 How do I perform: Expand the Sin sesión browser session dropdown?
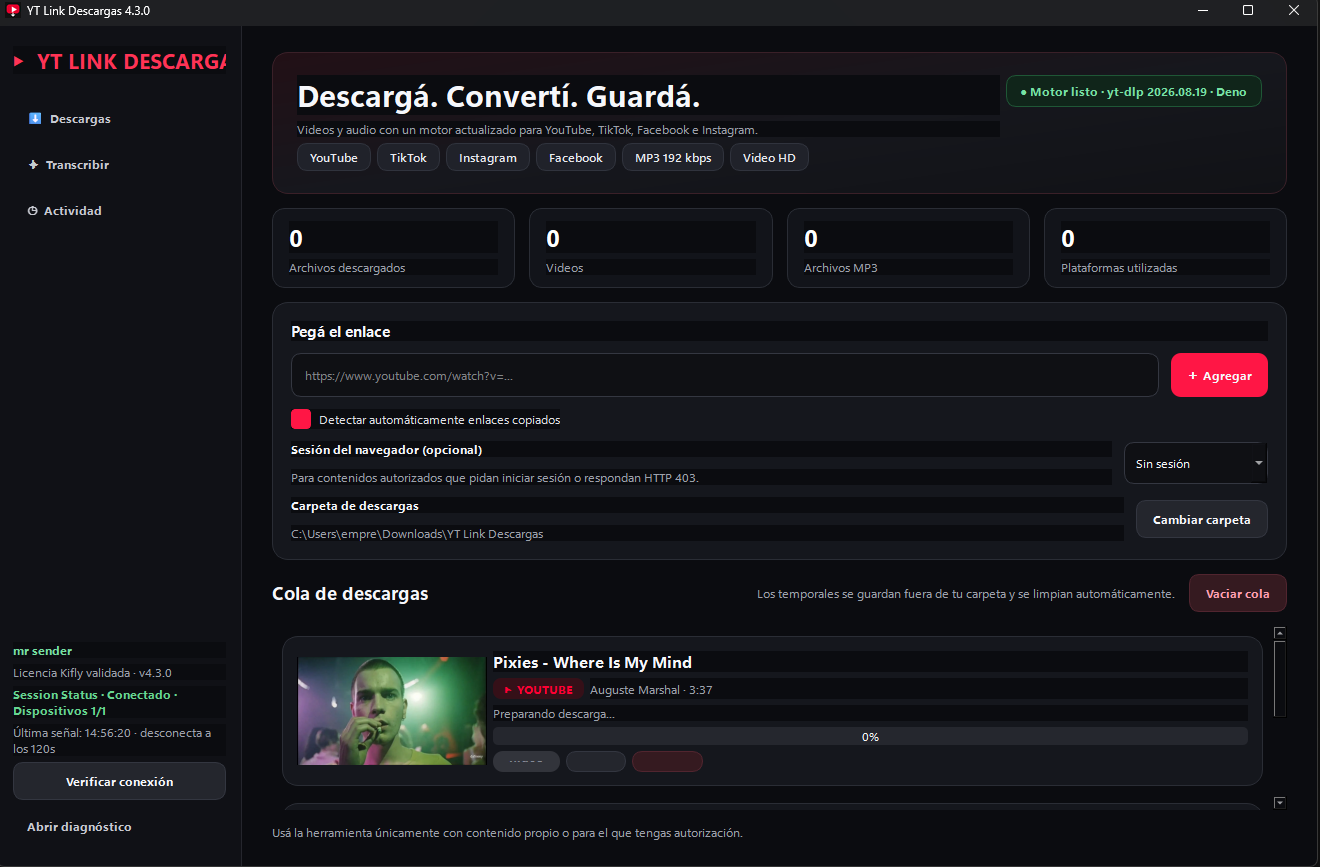[1196, 464]
